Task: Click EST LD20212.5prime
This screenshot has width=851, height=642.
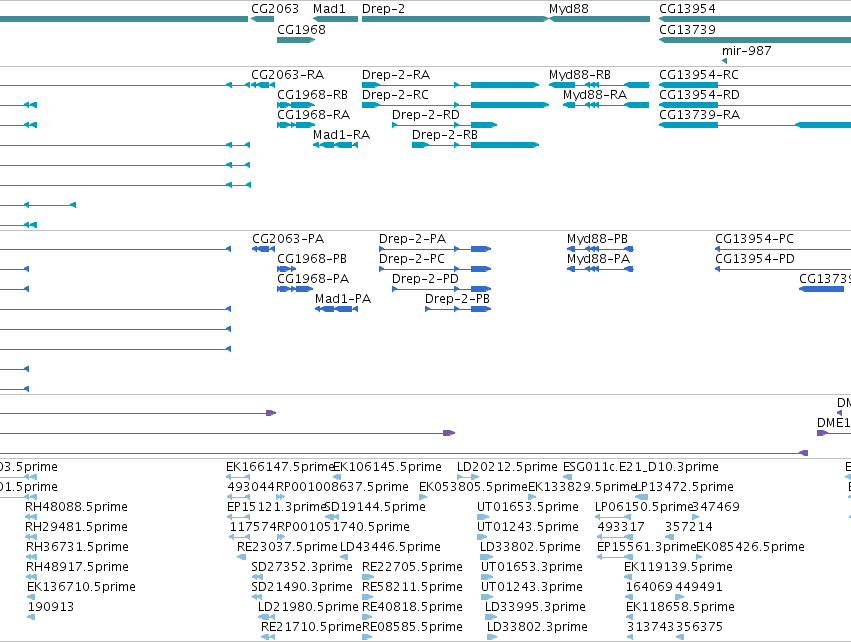Action: click(x=507, y=467)
